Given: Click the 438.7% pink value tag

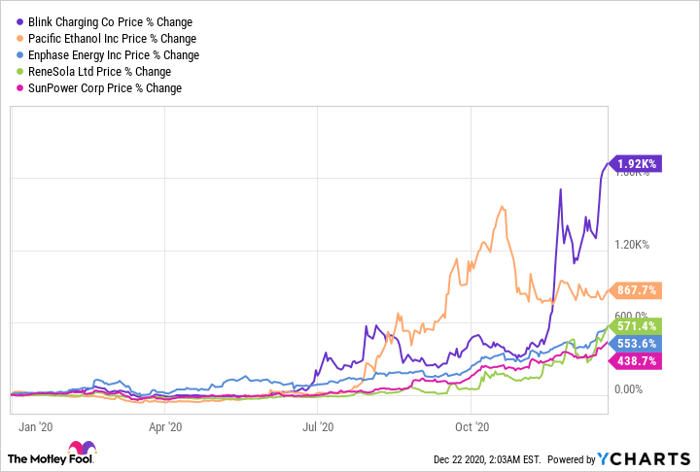Looking at the screenshot, I should pyautogui.click(x=635, y=360).
